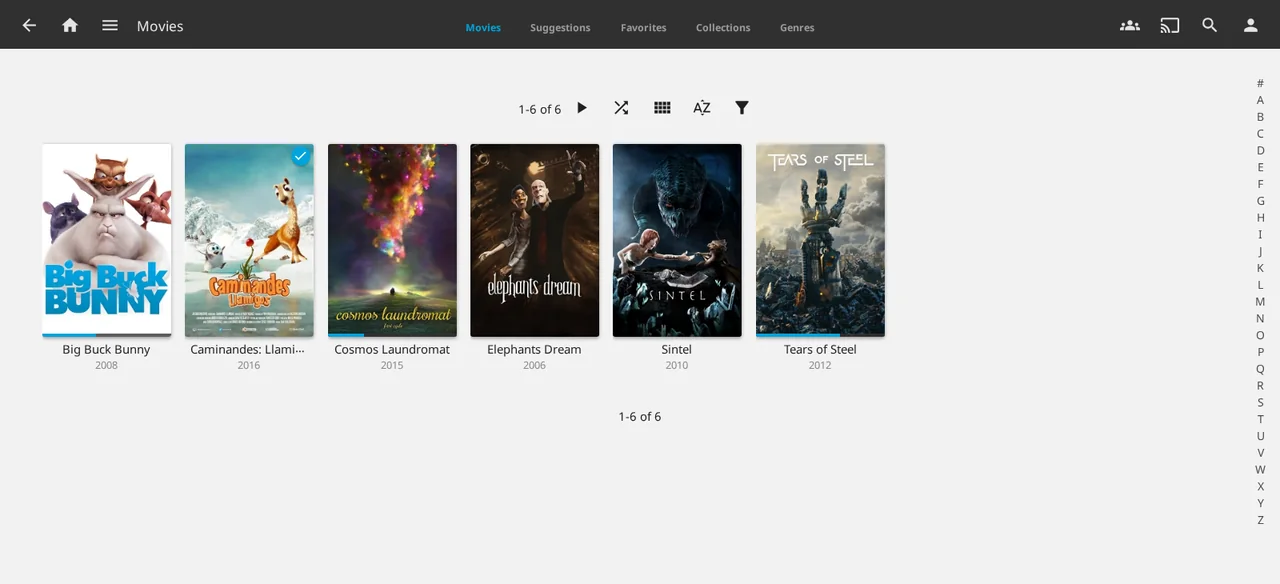The width and height of the screenshot is (1280, 584).
Task: Open the Sintel poster
Action: coord(677,240)
